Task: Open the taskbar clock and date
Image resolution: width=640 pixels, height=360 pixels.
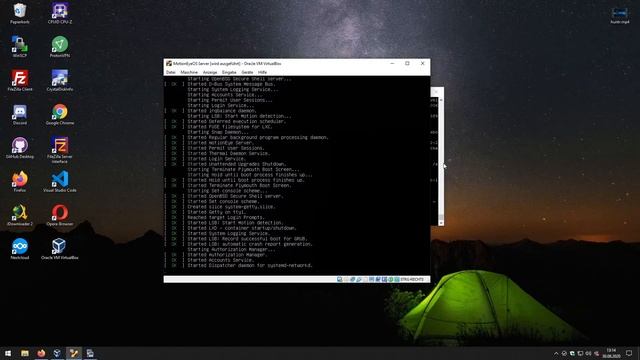Action: click(611, 353)
